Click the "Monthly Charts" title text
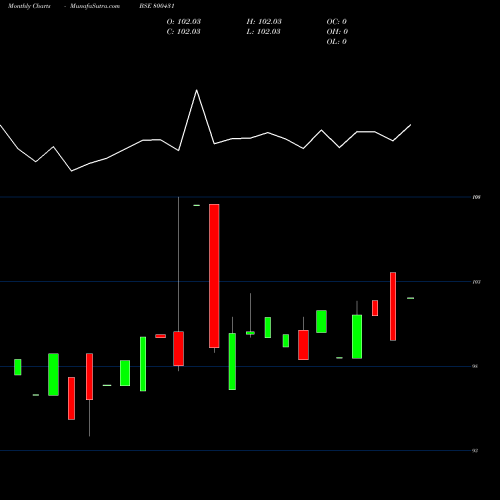 [x=29, y=6]
